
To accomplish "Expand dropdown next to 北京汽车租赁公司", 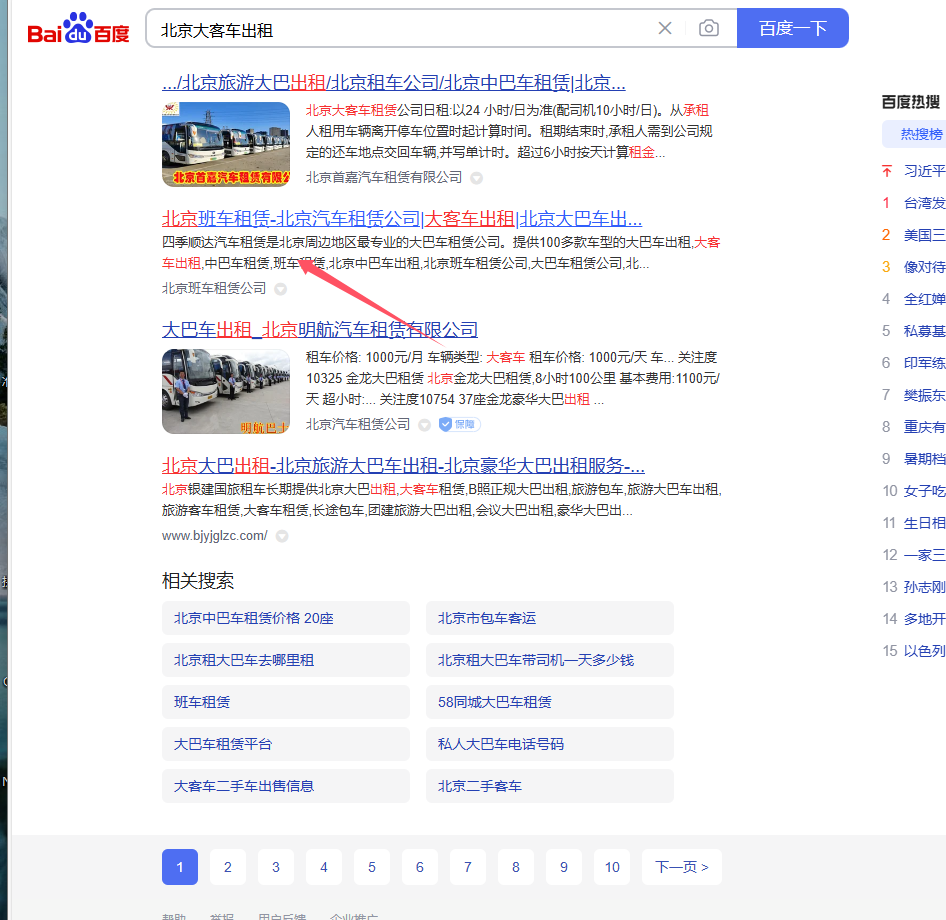I will click(425, 425).
